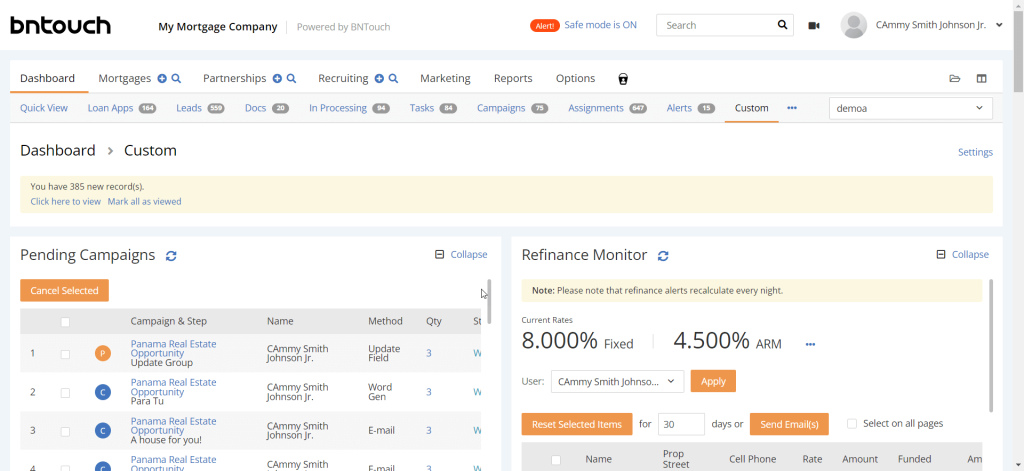The height and width of the screenshot is (471, 1024).
Task: Check the box for campaign row 2
Action: tap(65, 393)
